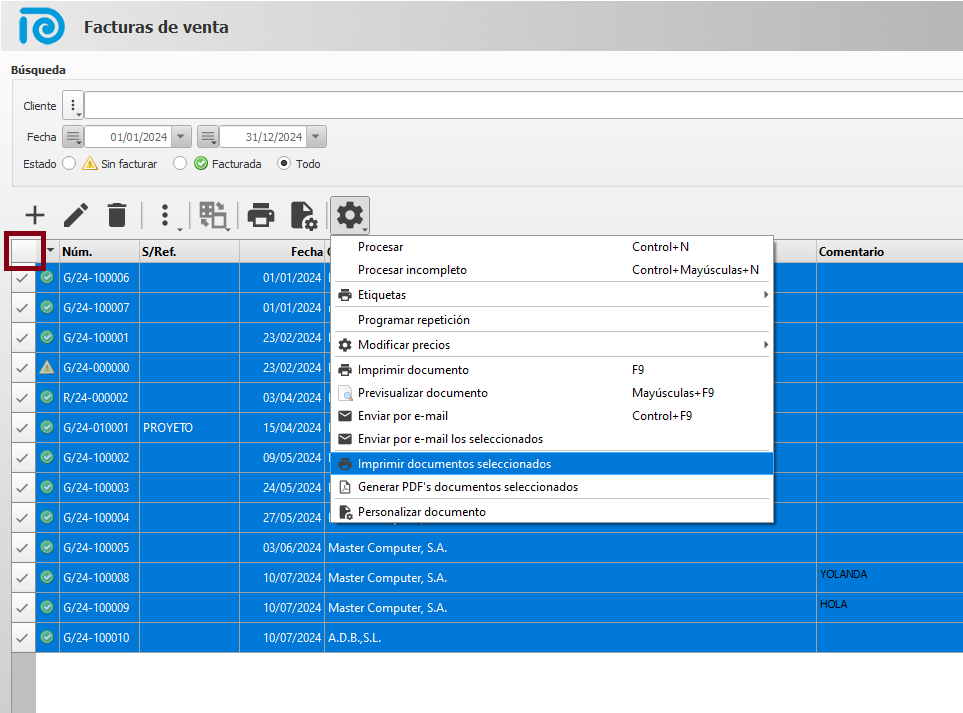
Task: Click the add new invoice plus icon
Action: point(35,215)
